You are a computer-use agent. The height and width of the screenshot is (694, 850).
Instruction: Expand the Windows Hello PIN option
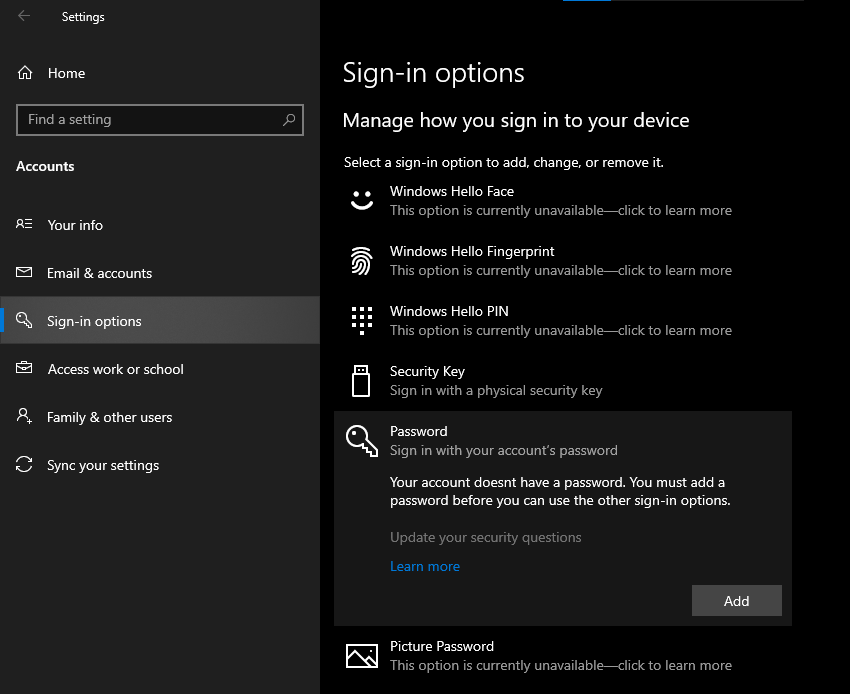560,320
